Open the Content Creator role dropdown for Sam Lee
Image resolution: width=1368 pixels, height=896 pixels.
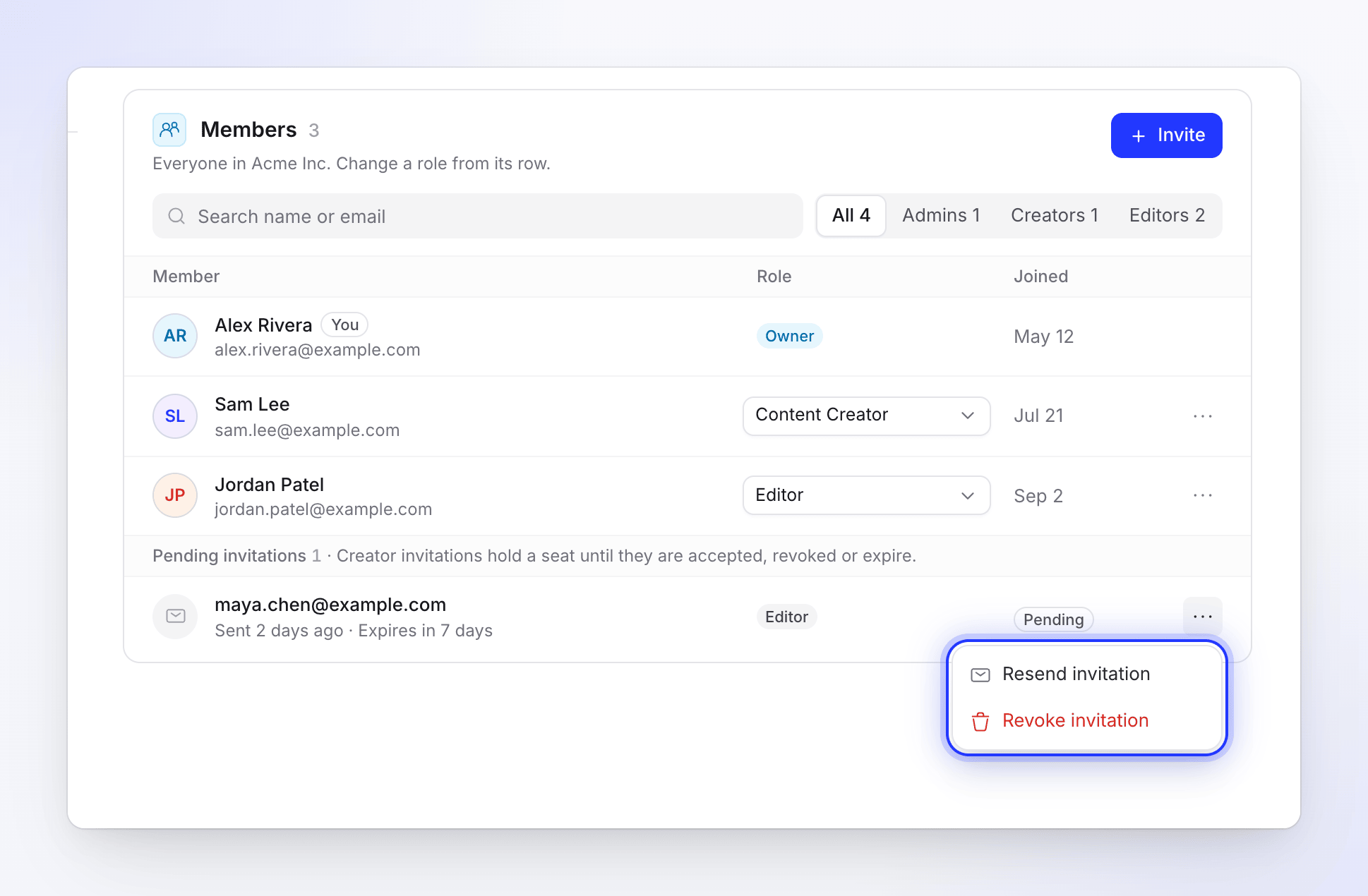(866, 416)
